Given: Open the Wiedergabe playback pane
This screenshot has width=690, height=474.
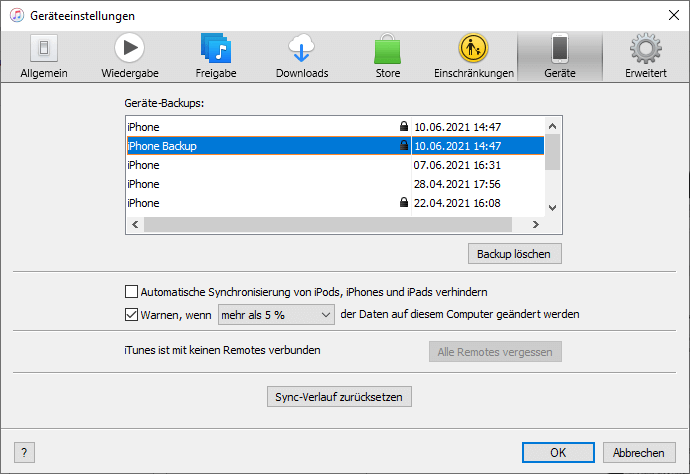Looking at the screenshot, I should [x=130, y=56].
